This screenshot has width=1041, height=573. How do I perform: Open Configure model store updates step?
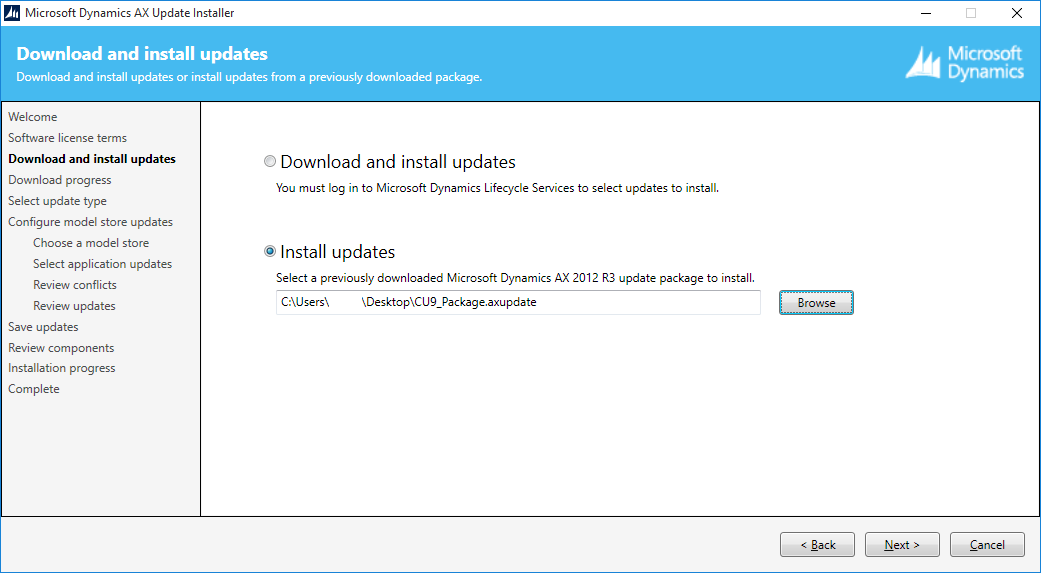tap(90, 222)
